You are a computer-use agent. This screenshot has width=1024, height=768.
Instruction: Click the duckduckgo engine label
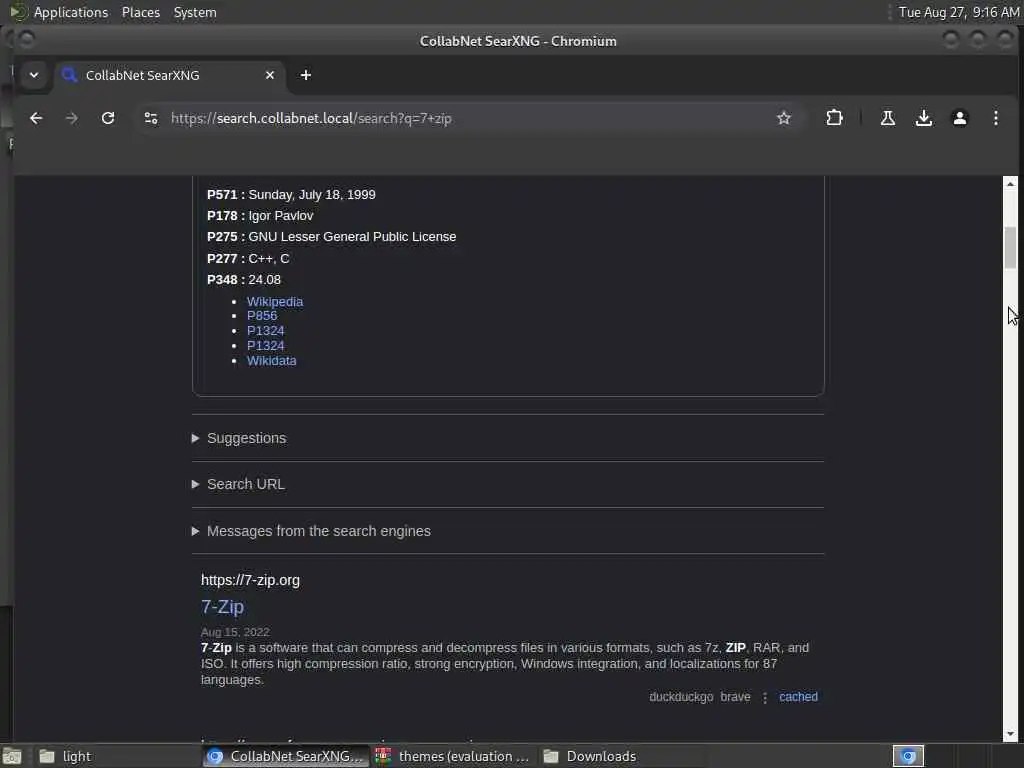[680, 697]
